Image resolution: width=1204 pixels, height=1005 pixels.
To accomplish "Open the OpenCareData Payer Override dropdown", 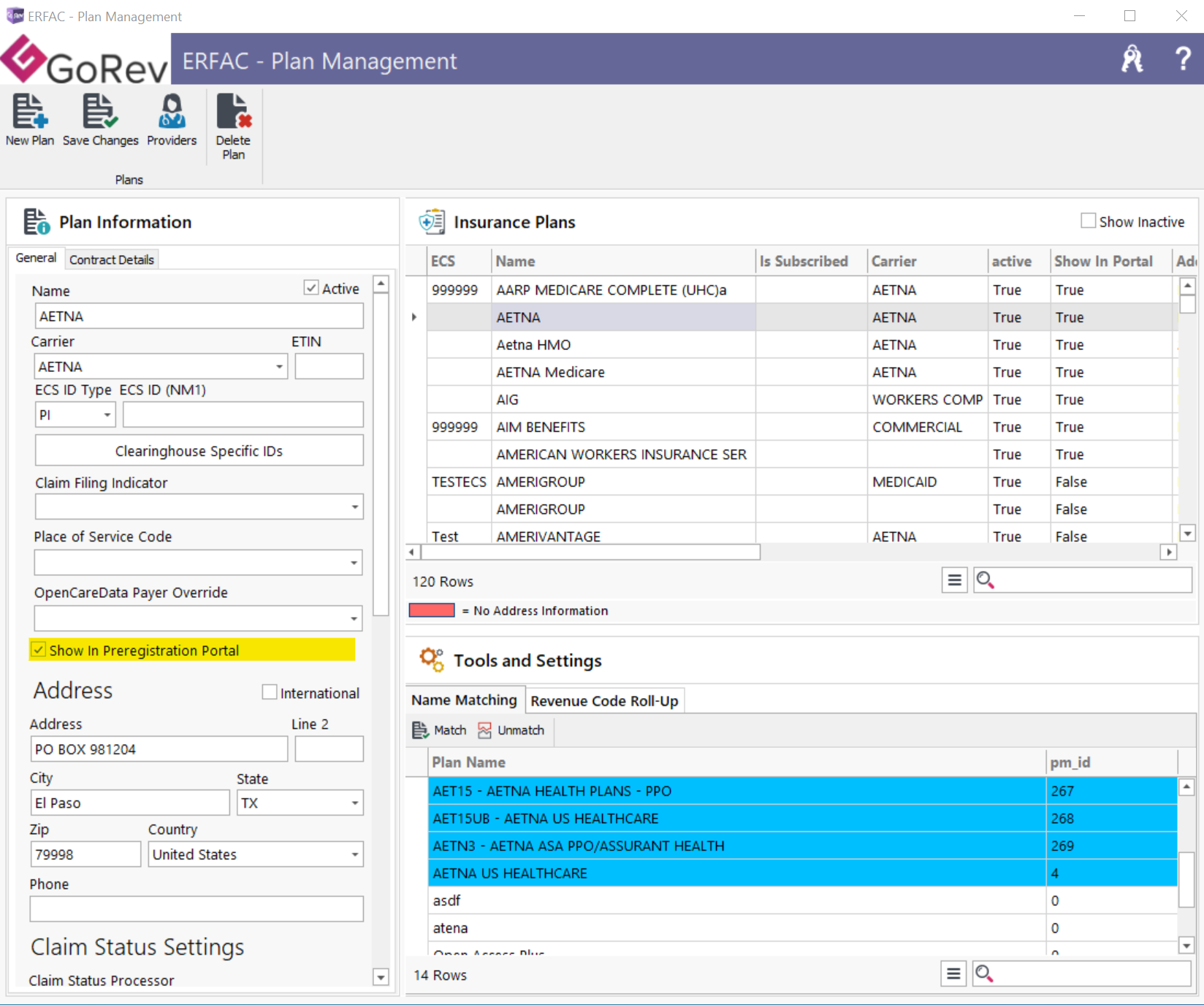I will tap(354, 618).
